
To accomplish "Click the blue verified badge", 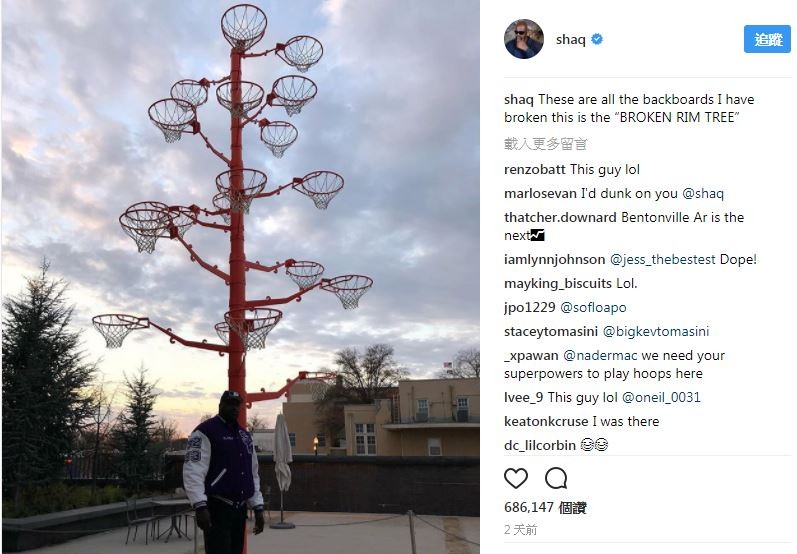I will click(x=597, y=39).
